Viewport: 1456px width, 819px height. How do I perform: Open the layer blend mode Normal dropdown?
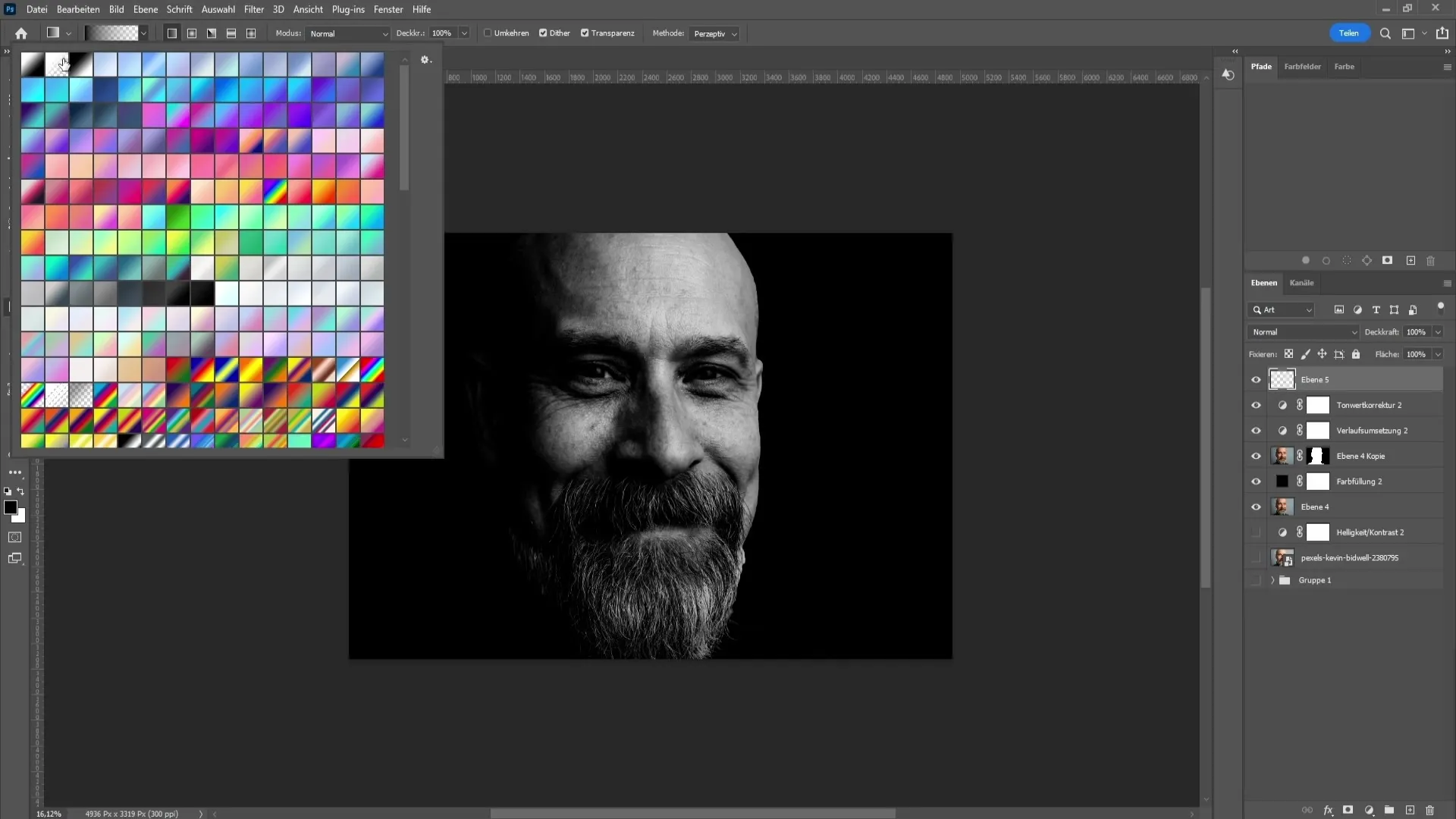1304,332
